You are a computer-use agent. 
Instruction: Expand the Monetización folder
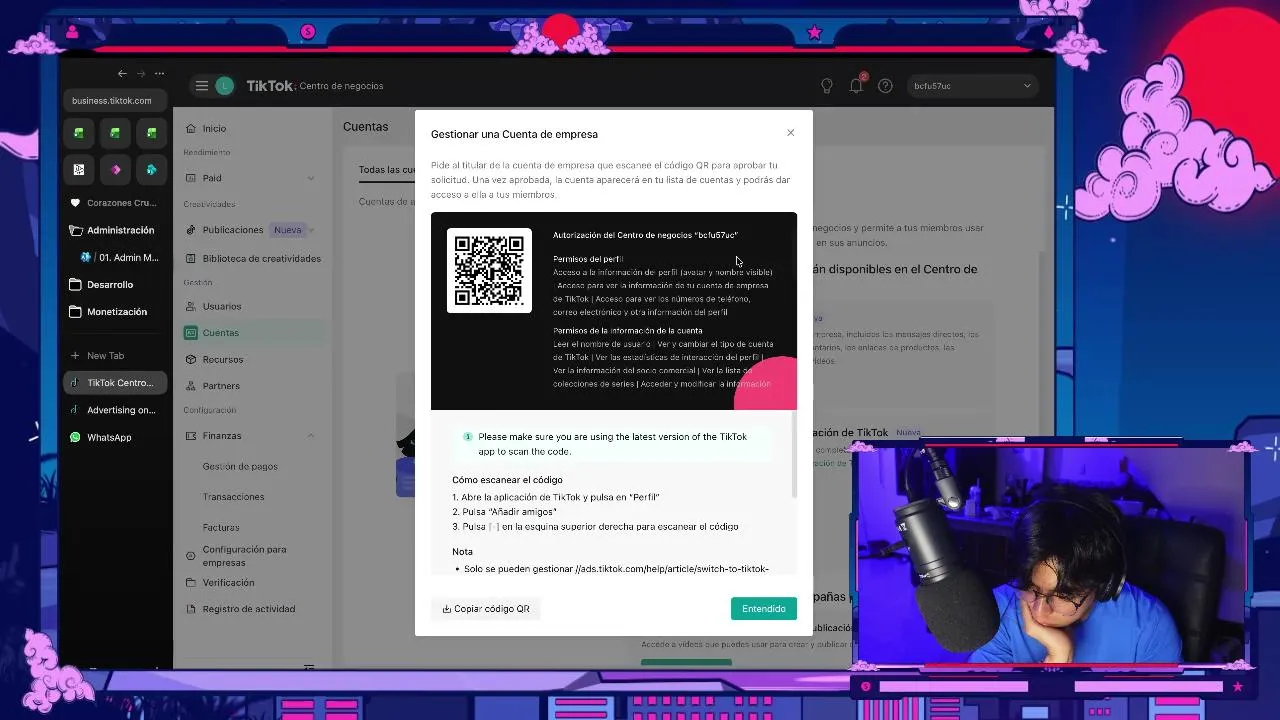[114, 311]
